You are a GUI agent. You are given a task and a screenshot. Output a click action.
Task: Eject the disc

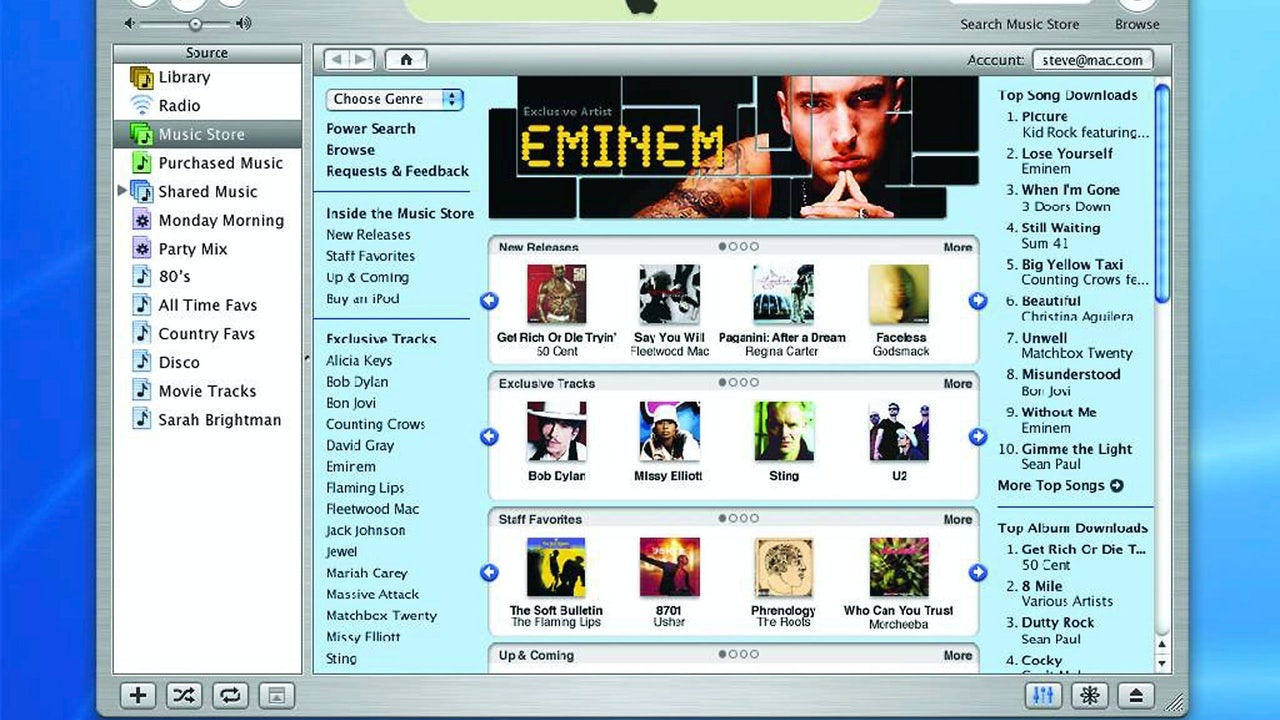[x=1136, y=694]
